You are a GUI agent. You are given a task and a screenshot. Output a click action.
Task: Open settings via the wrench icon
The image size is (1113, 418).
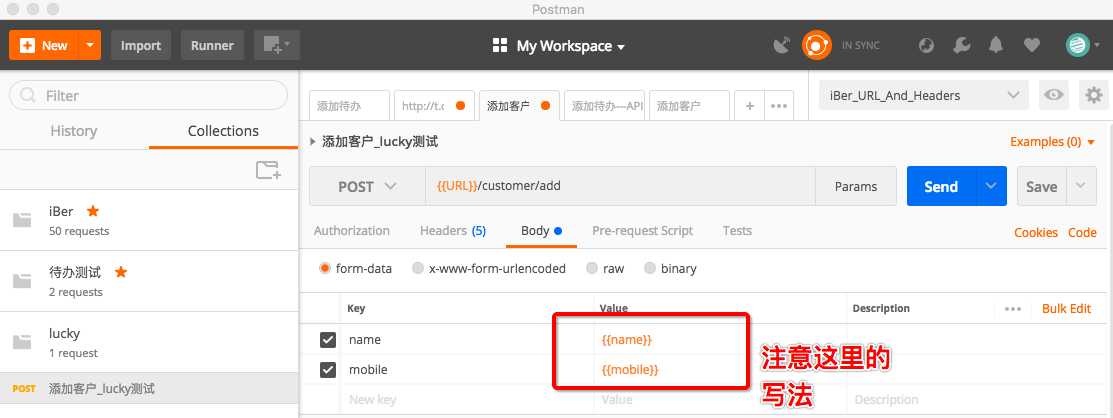pyautogui.click(x=961, y=45)
